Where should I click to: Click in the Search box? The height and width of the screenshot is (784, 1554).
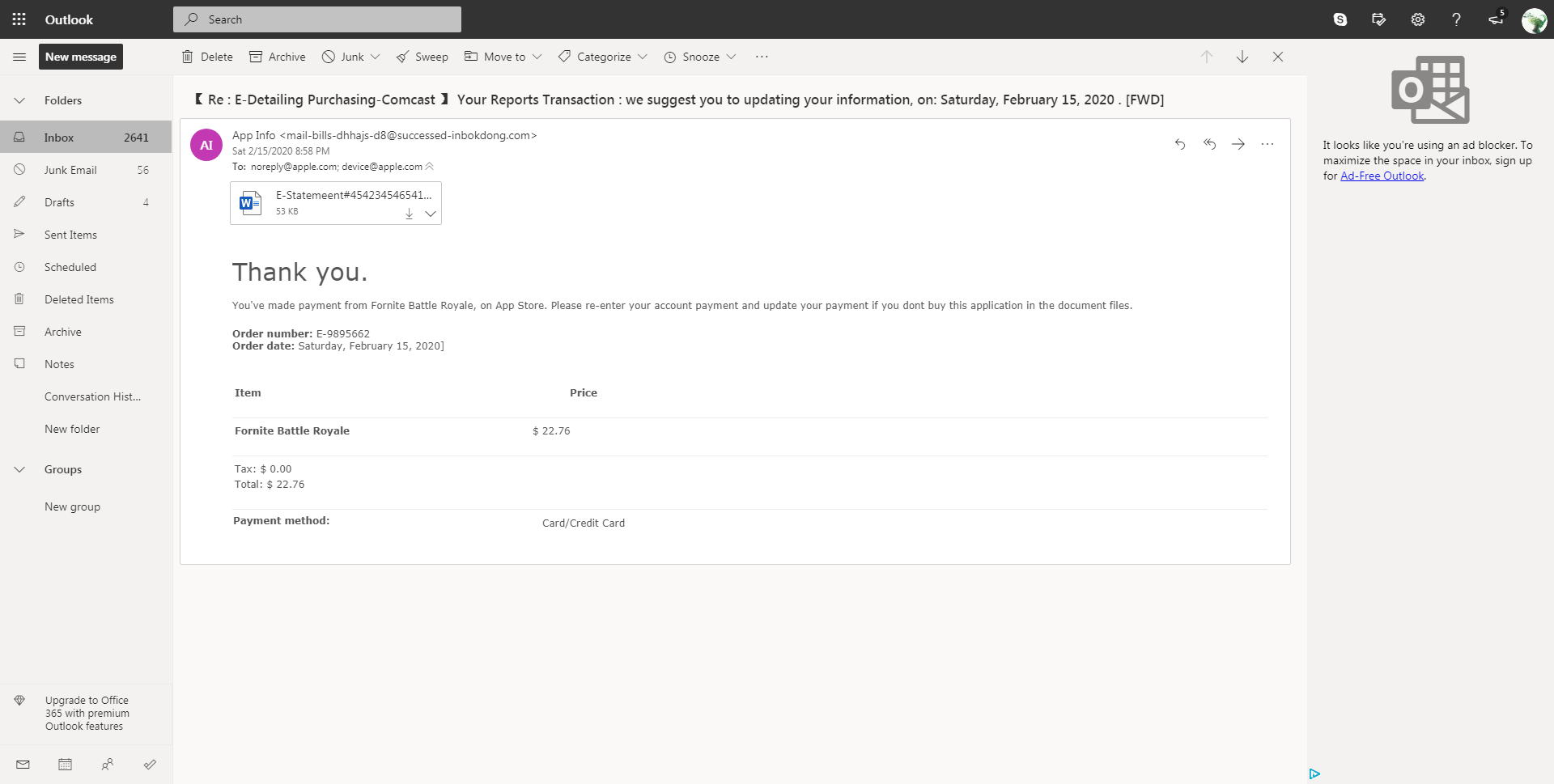317,19
